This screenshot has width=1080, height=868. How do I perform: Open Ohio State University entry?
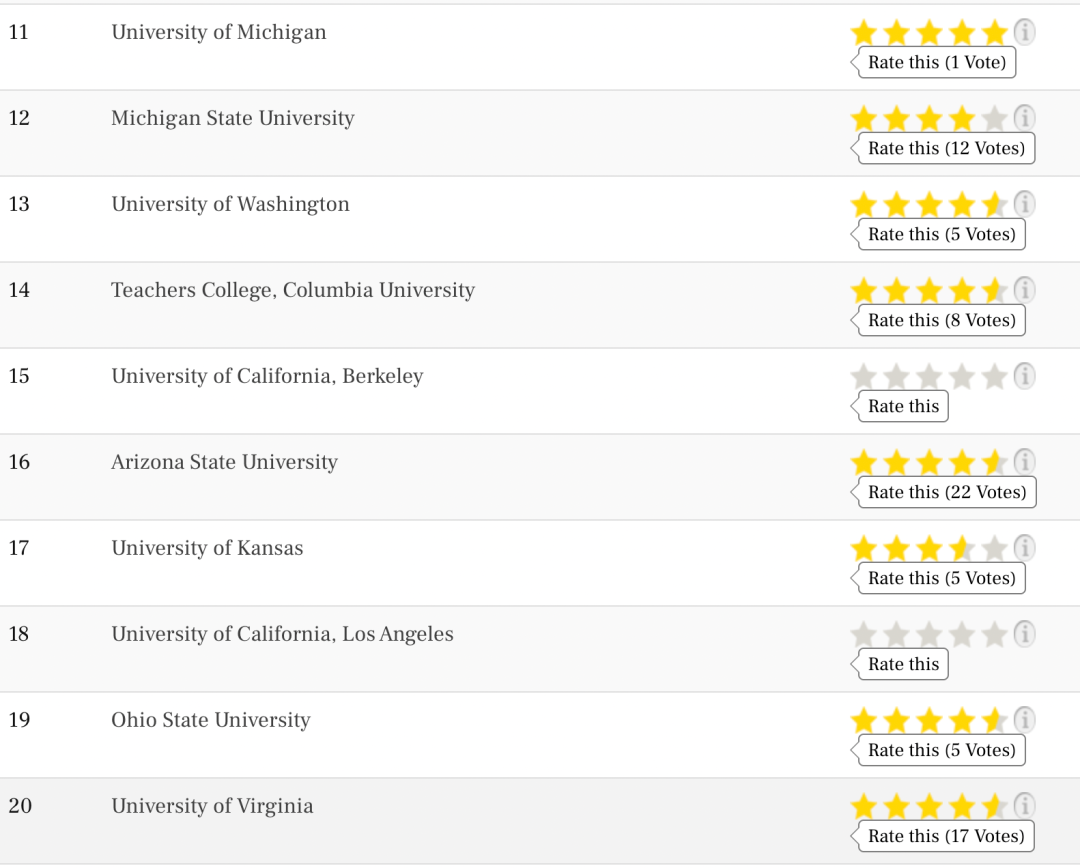tap(211, 720)
